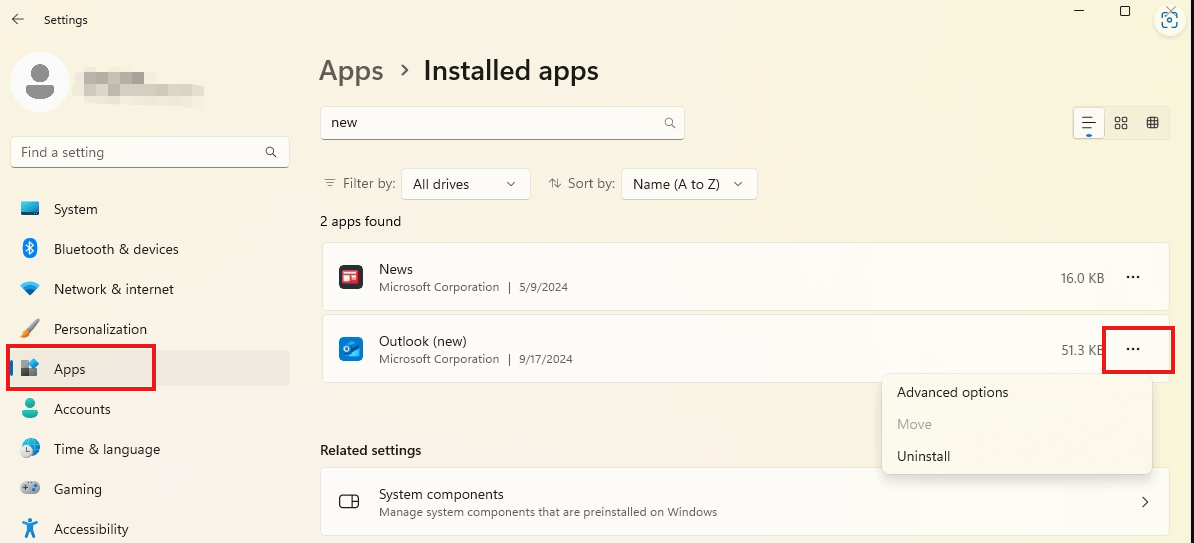Click the installed apps search box containing new
The height and width of the screenshot is (543, 1194).
(503, 123)
